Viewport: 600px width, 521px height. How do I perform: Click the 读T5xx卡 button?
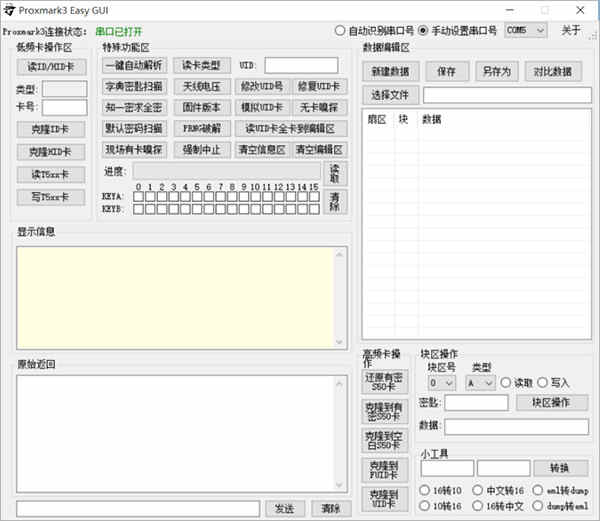tap(51, 174)
